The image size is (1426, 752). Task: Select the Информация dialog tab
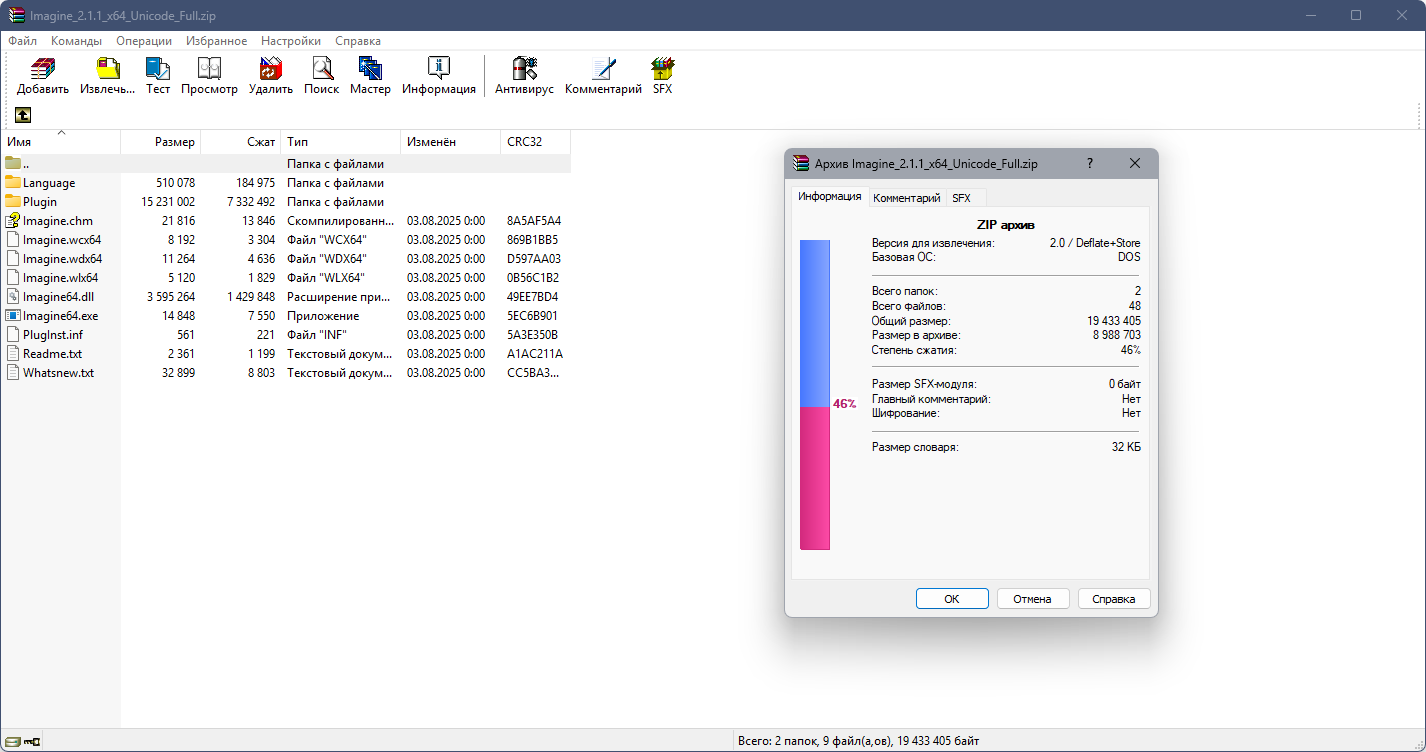(830, 196)
